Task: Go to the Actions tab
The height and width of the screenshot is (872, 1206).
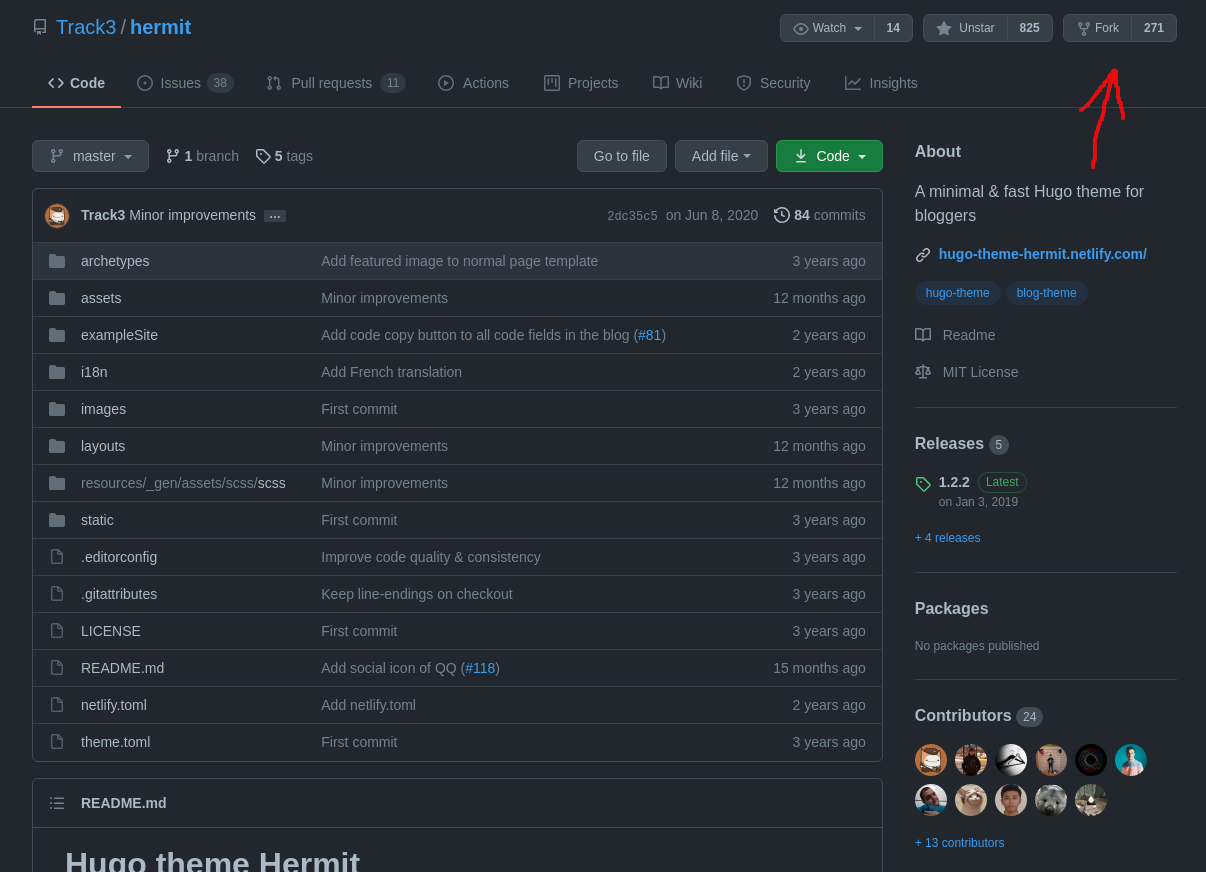Action: [473, 83]
